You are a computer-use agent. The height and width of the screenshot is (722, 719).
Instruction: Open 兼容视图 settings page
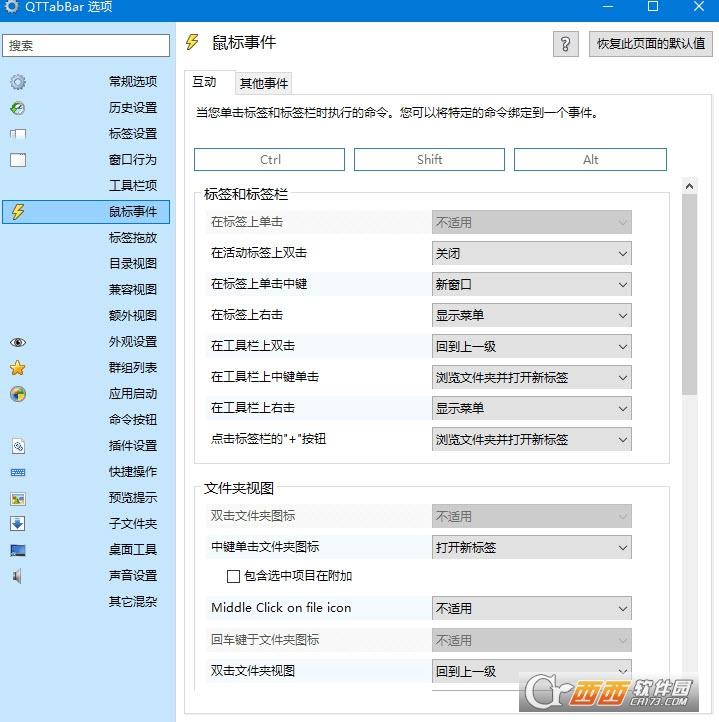point(86,290)
